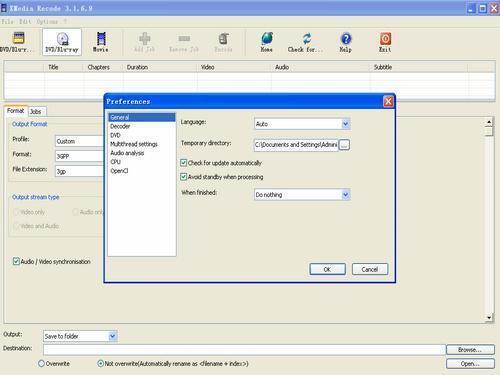Click the Video column header

pyautogui.click(x=234, y=67)
